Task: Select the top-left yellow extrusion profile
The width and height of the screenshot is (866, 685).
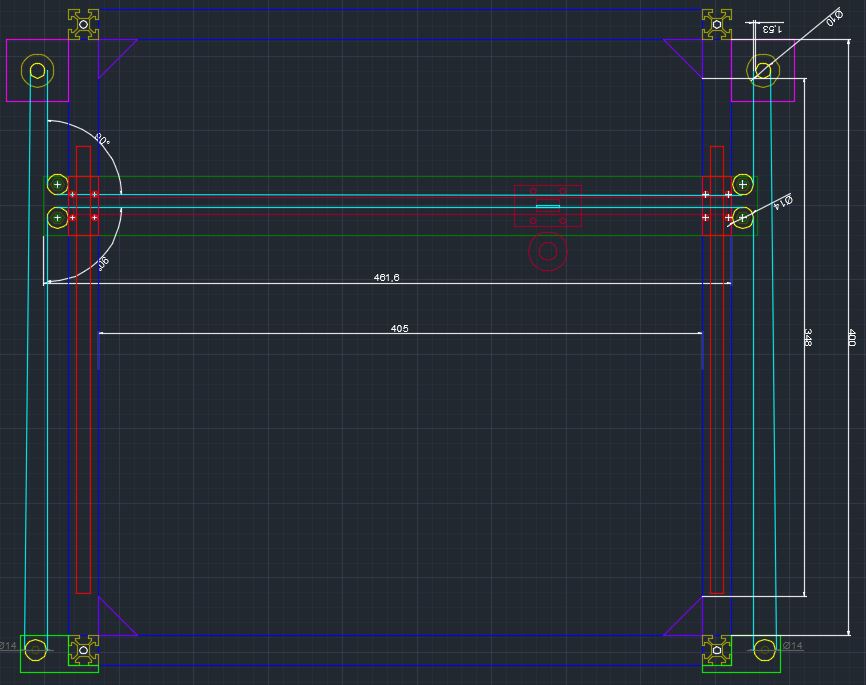Action: (83, 25)
